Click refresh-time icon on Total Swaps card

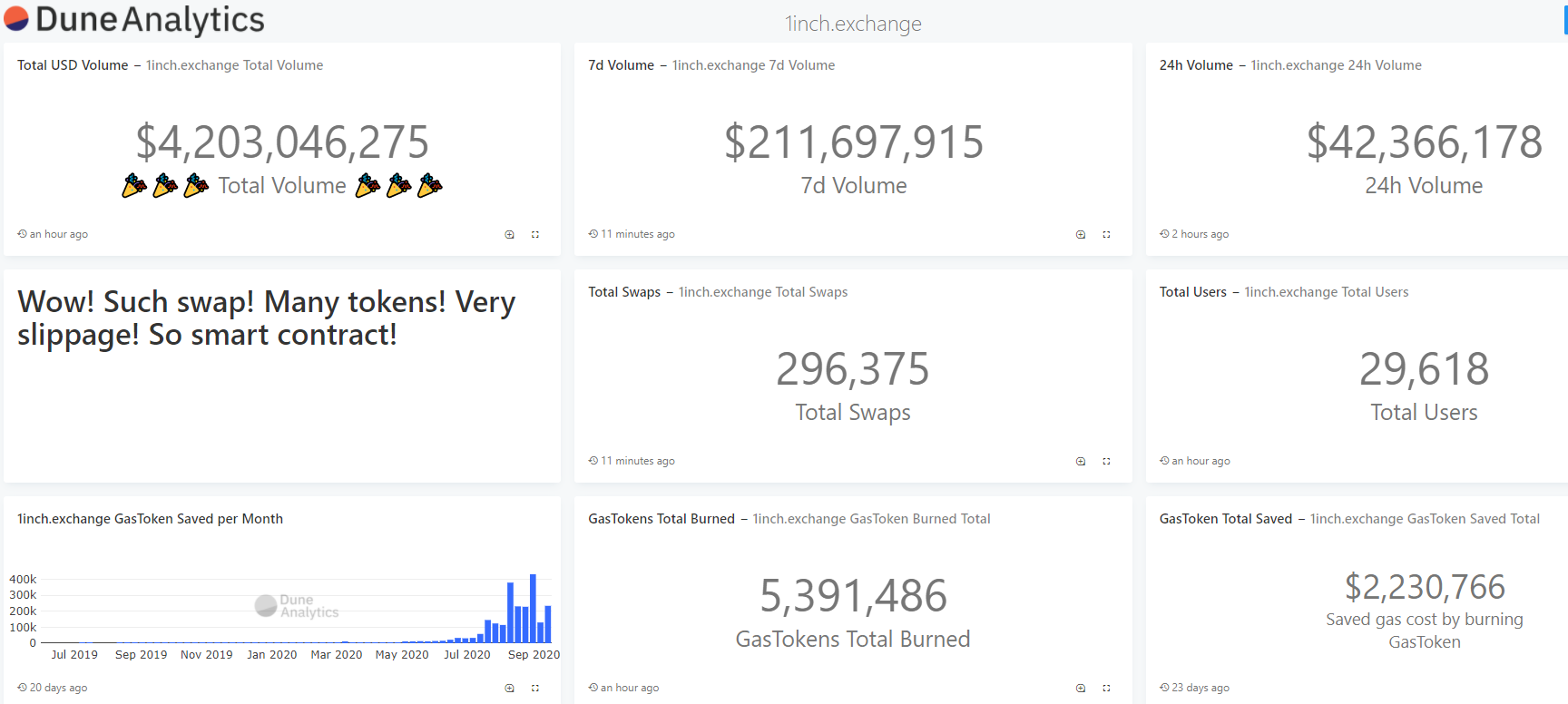coord(593,460)
